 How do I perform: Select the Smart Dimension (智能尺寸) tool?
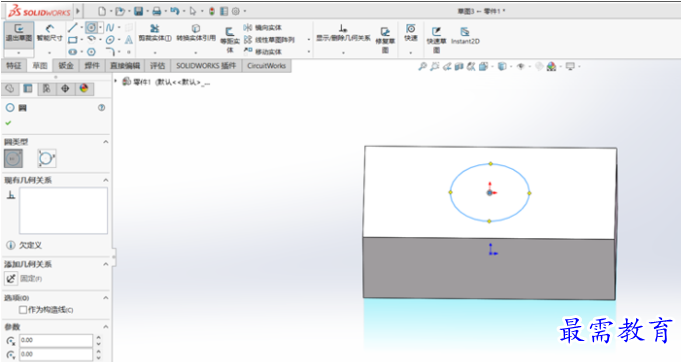tap(50, 33)
